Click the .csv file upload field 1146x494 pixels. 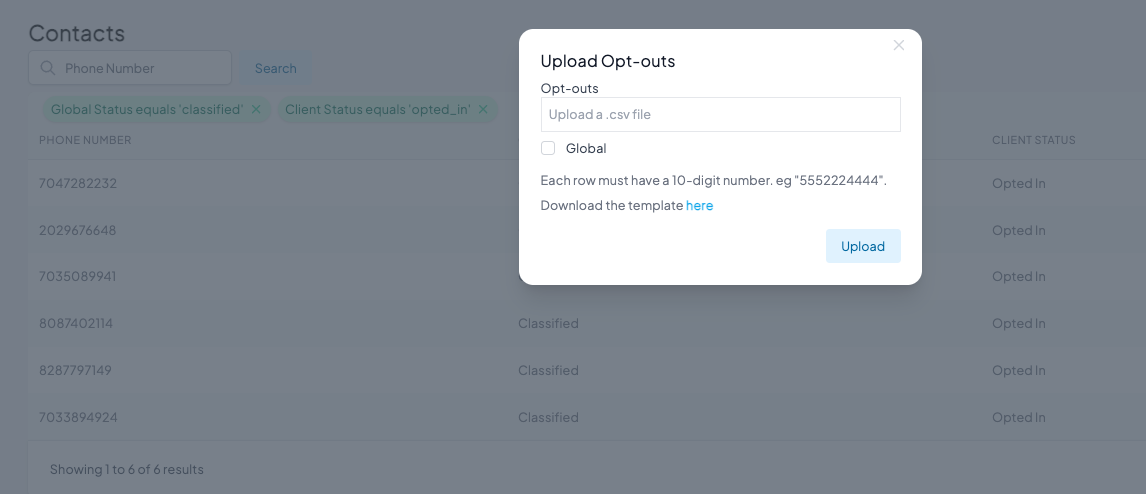click(x=720, y=114)
